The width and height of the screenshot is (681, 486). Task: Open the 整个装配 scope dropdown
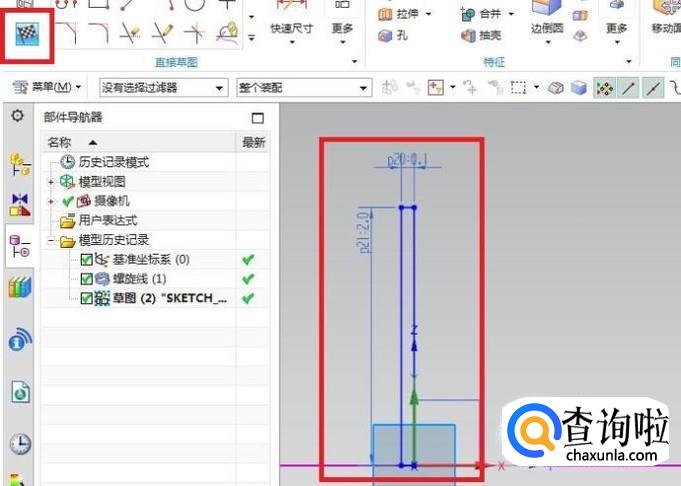point(303,88)
